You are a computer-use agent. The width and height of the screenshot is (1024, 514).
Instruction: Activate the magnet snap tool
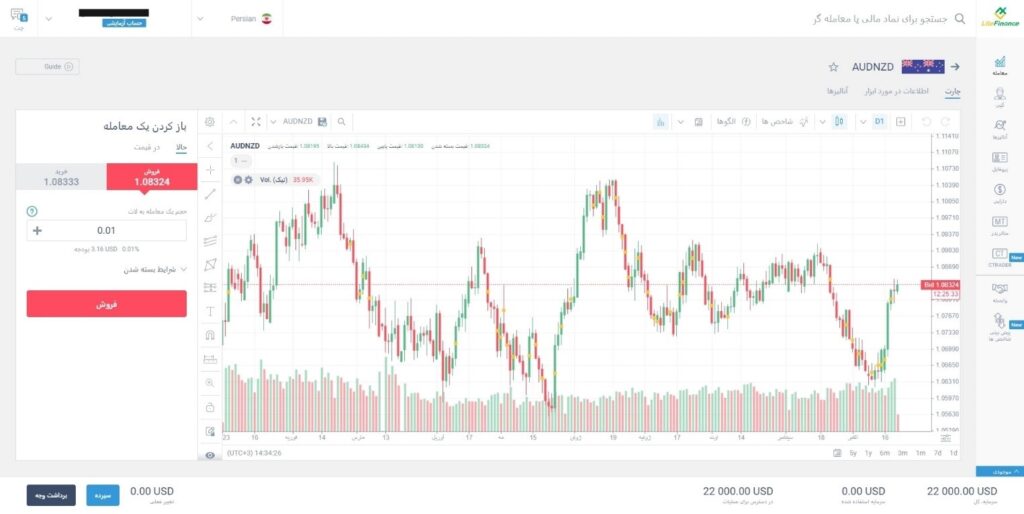(x=210, y=335)
